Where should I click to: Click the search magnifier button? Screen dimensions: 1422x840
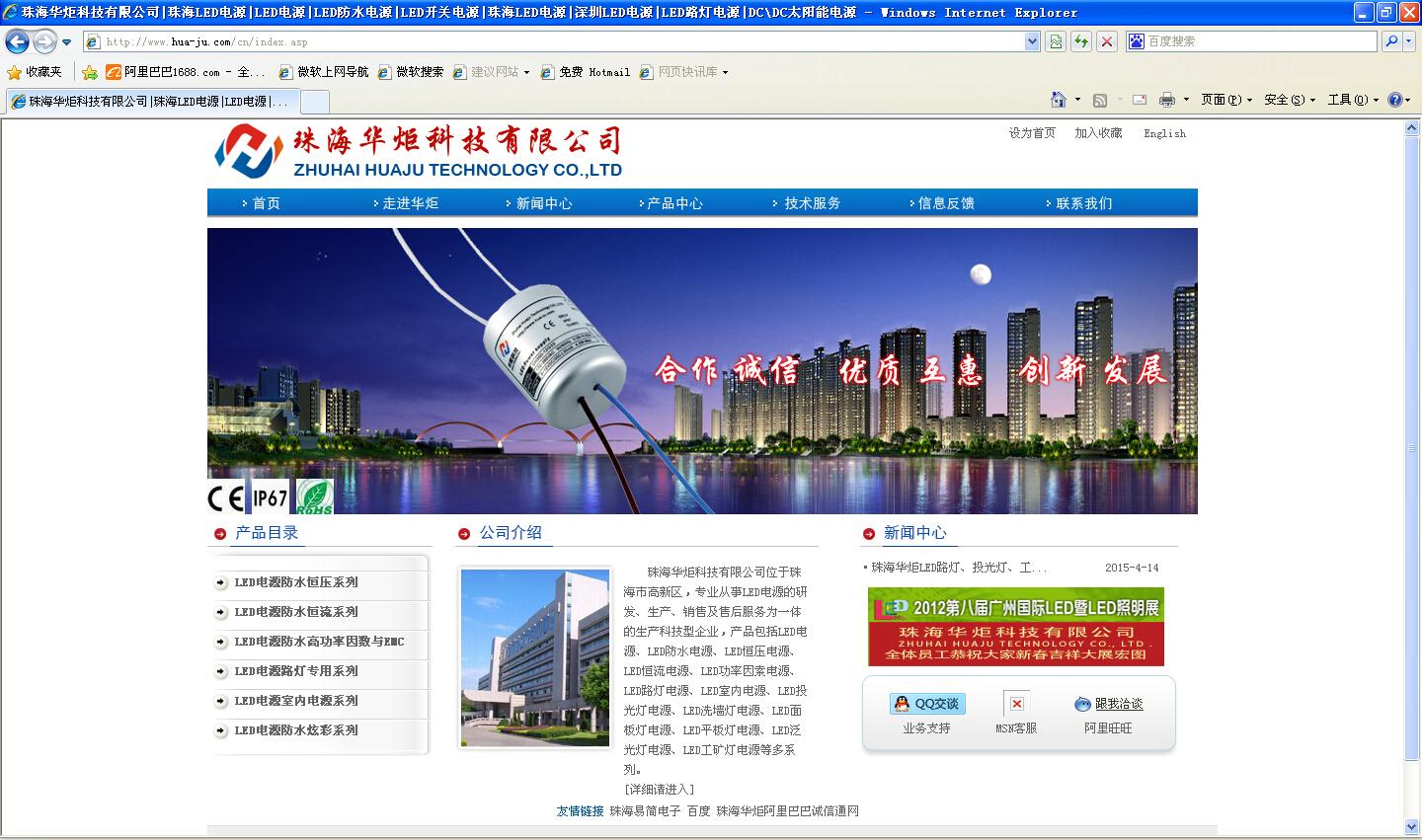[1390, 41]
